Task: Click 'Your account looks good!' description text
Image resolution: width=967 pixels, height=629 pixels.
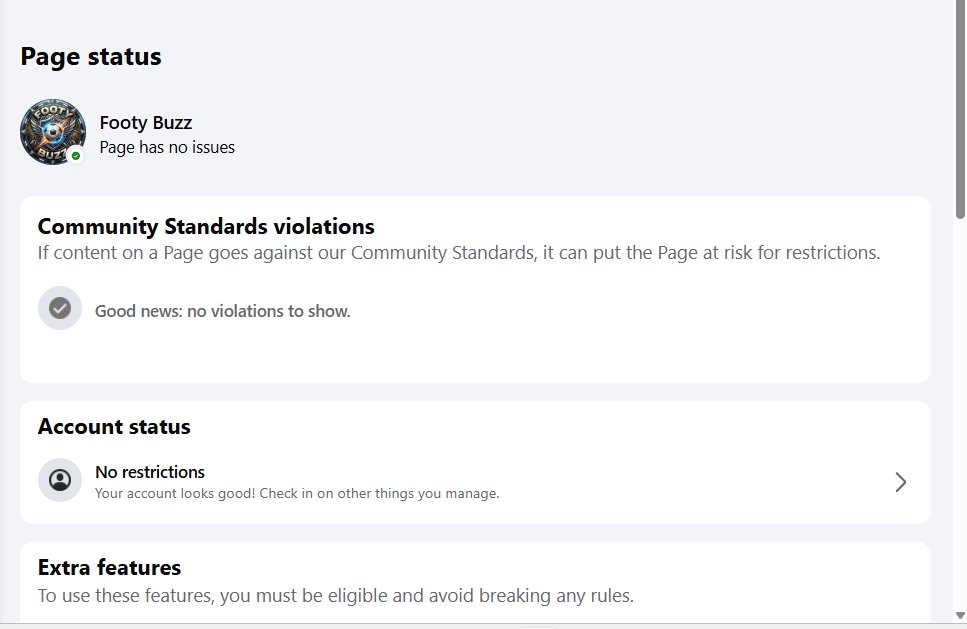Action: 297,493
